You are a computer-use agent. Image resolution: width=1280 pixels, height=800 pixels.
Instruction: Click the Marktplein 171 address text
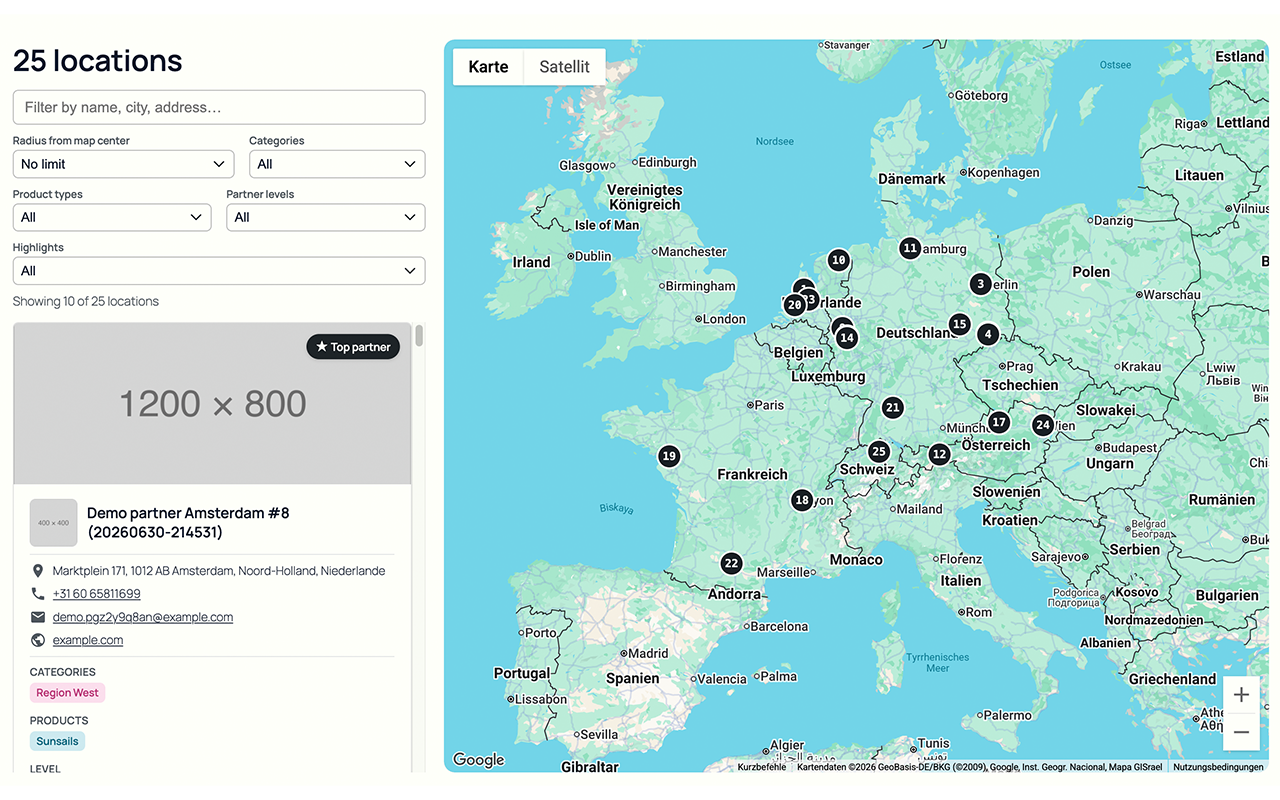(219, 571)
